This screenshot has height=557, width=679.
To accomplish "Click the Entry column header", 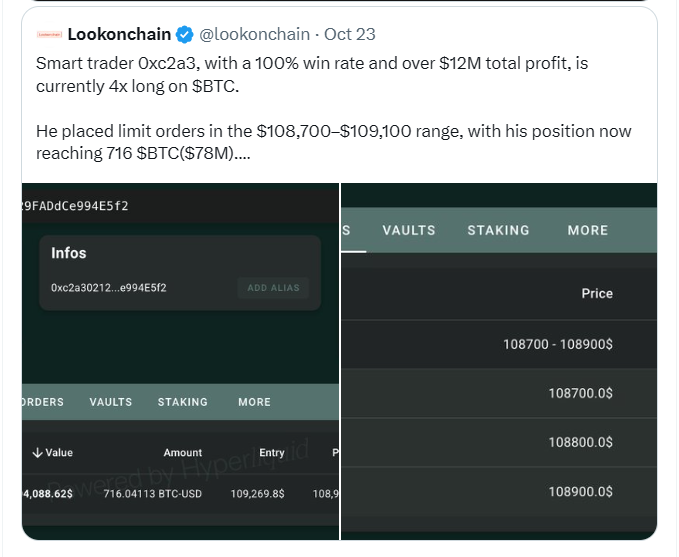I will (x=271, y=453).
